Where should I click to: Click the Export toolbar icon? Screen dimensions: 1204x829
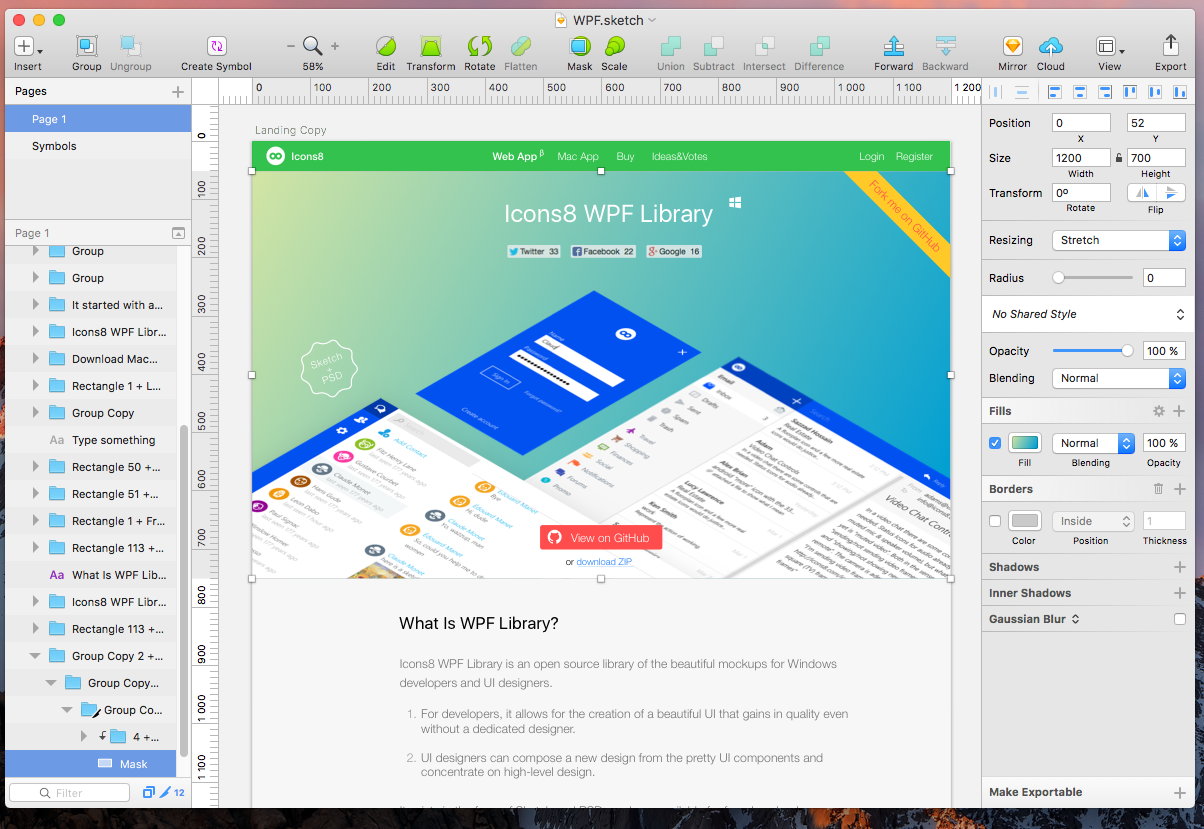[1171, 46]
